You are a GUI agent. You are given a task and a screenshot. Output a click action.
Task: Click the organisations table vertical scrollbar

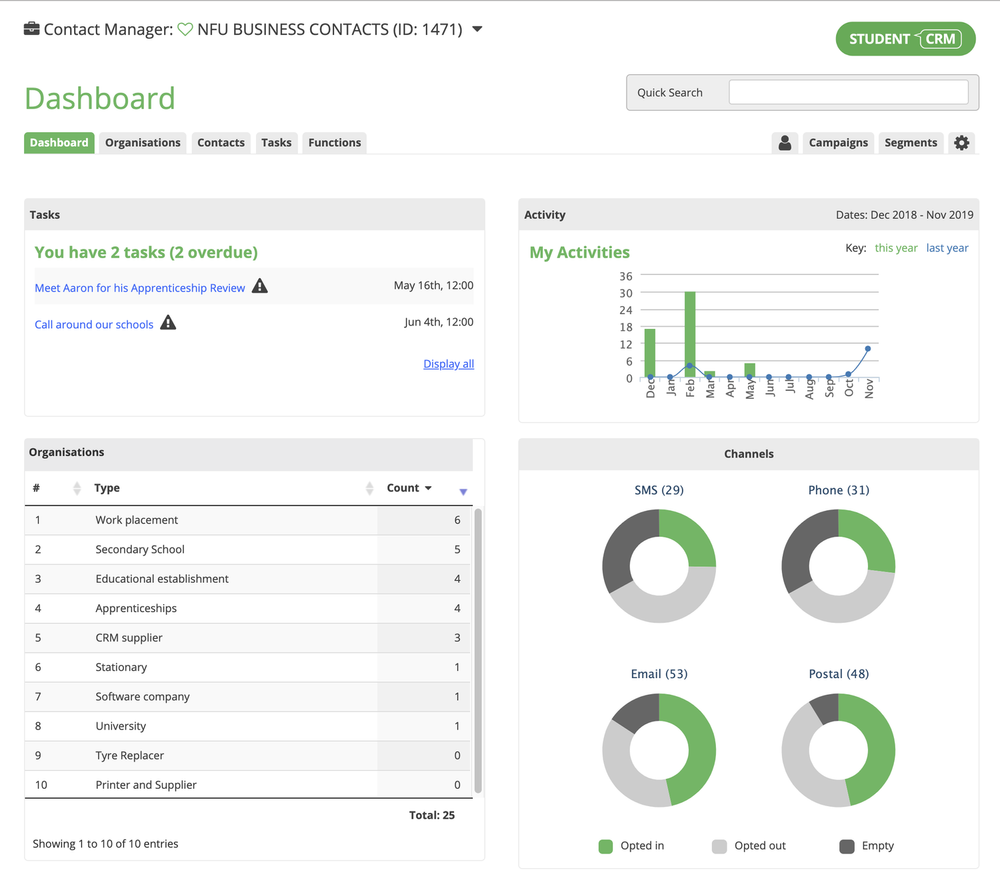478,651
